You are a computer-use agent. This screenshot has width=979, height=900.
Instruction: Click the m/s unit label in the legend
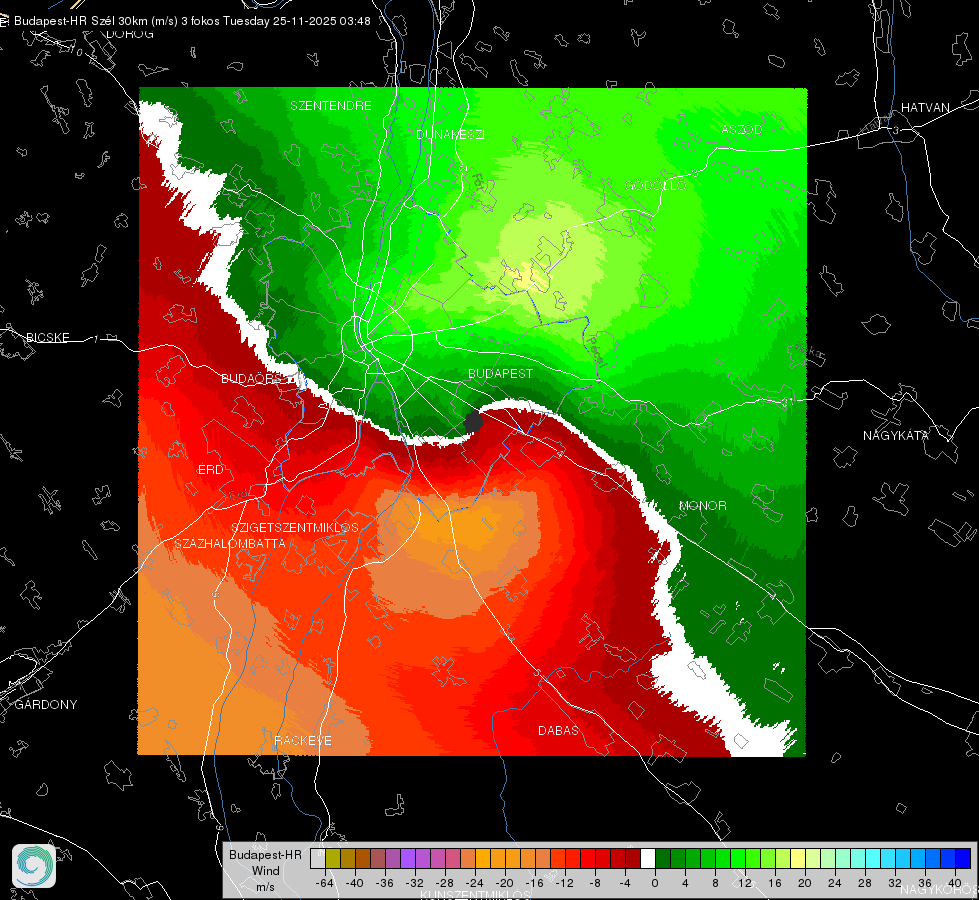[265, 887]
